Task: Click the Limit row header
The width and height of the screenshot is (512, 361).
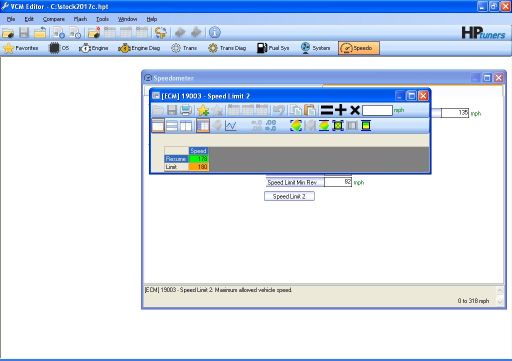Action: [176, 167]
